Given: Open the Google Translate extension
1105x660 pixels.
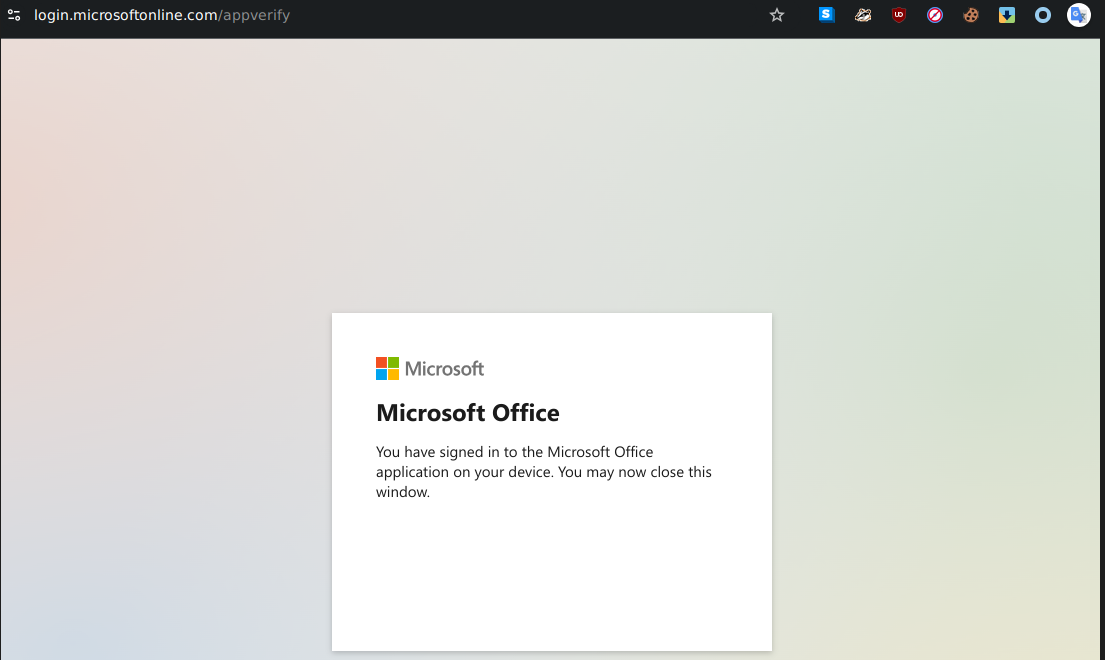Looking at the screenshot, I should (1078, 15).
